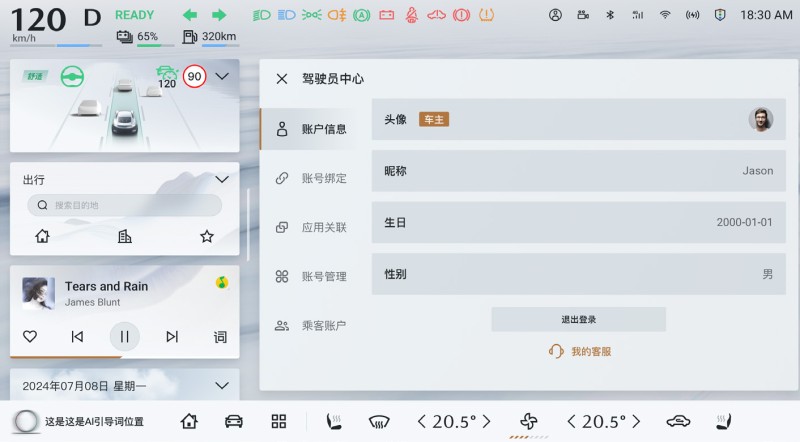Open the 应用关联 tab
The height and width of the screenshot is (442, 800).
tap(312, 227)
